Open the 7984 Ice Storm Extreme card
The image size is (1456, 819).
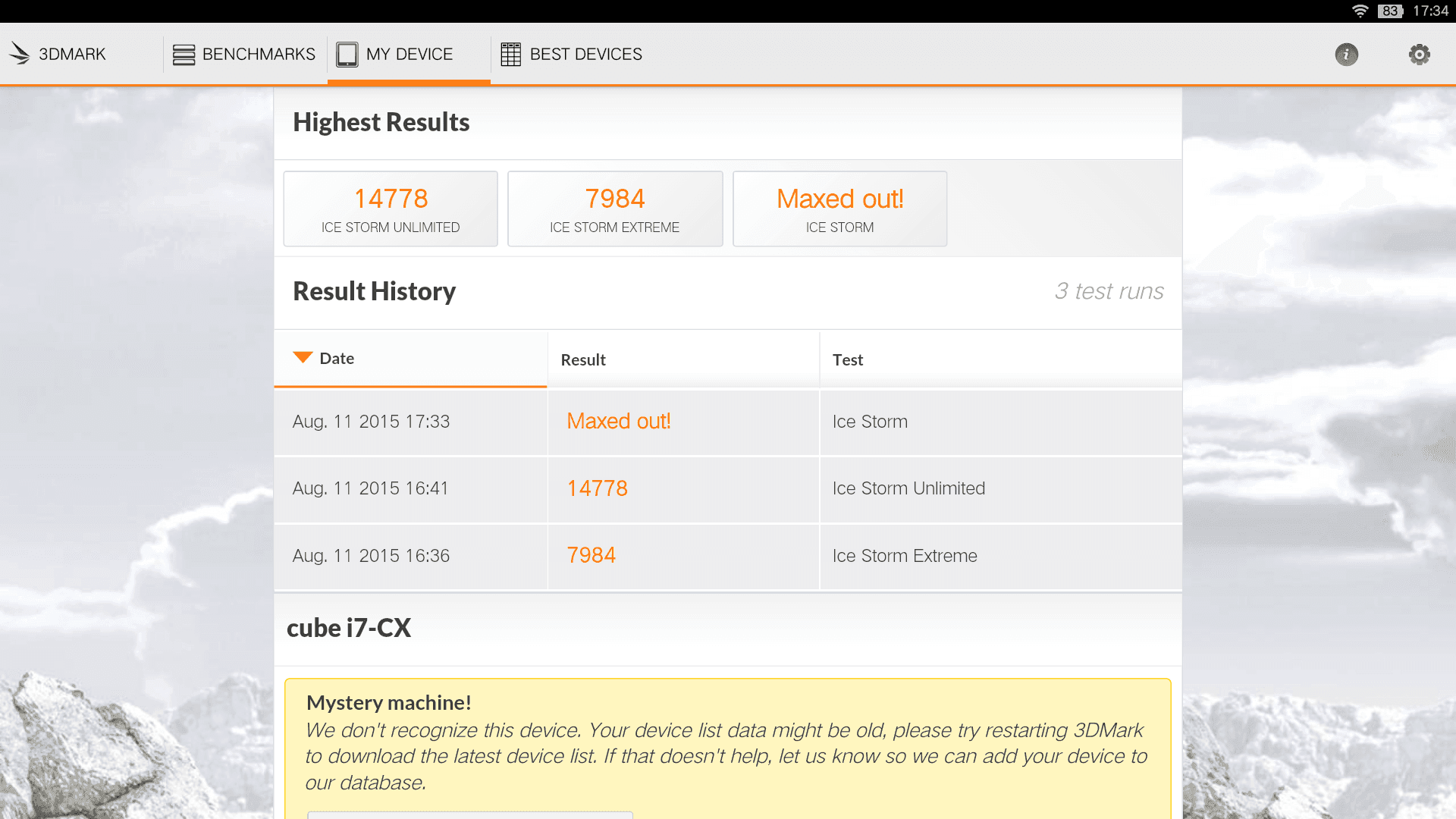pyautogui.click(x=615, y=209)
